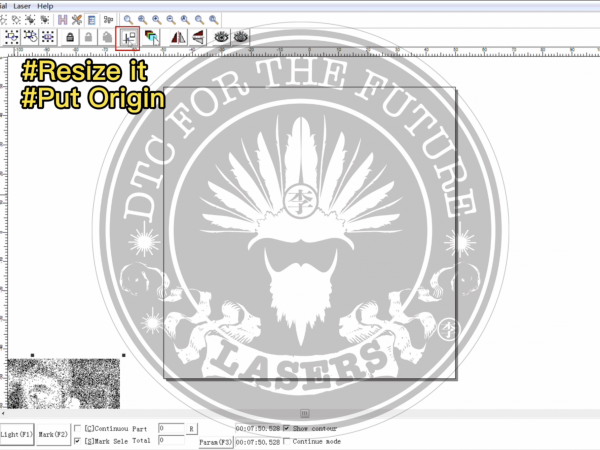Click the Total count input field

coord(171,440)
